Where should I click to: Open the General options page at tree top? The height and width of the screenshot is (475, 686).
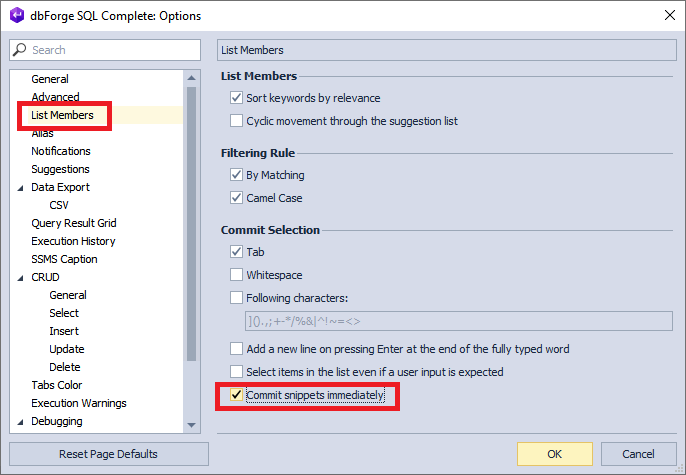(x=50, y=79)
